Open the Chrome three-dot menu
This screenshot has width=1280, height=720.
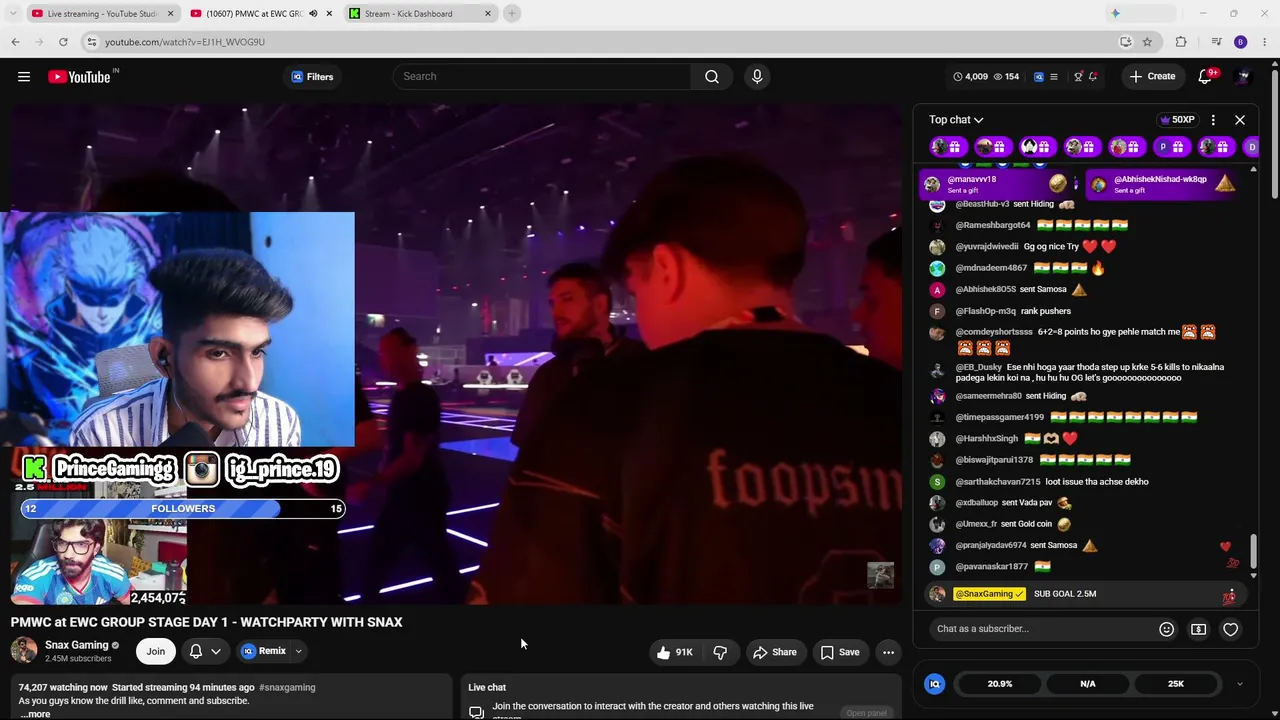click(x=1265, y=42)
